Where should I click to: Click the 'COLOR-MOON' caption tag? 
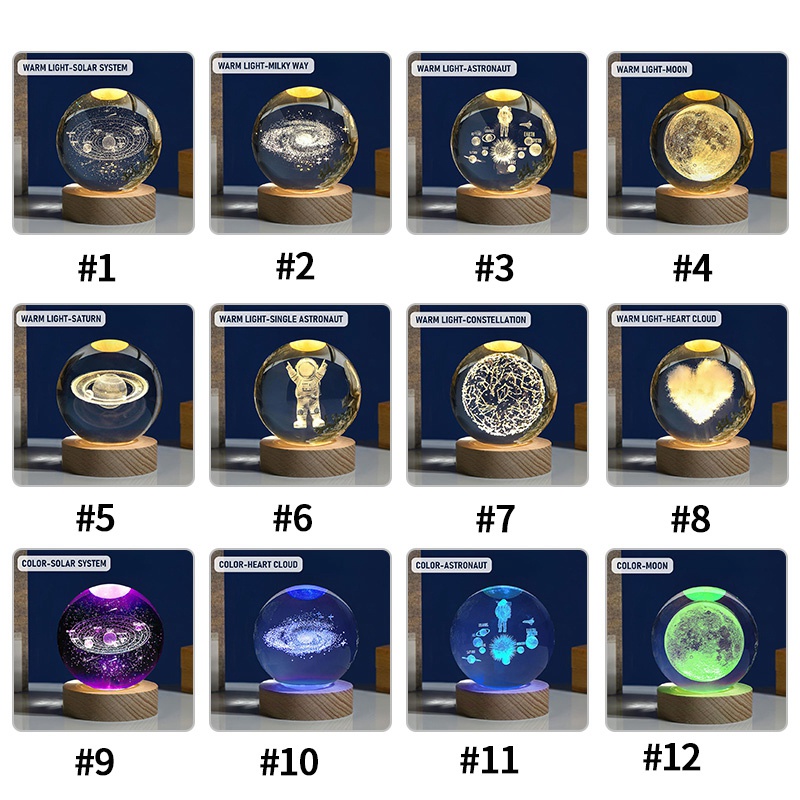tap(642, 565)
